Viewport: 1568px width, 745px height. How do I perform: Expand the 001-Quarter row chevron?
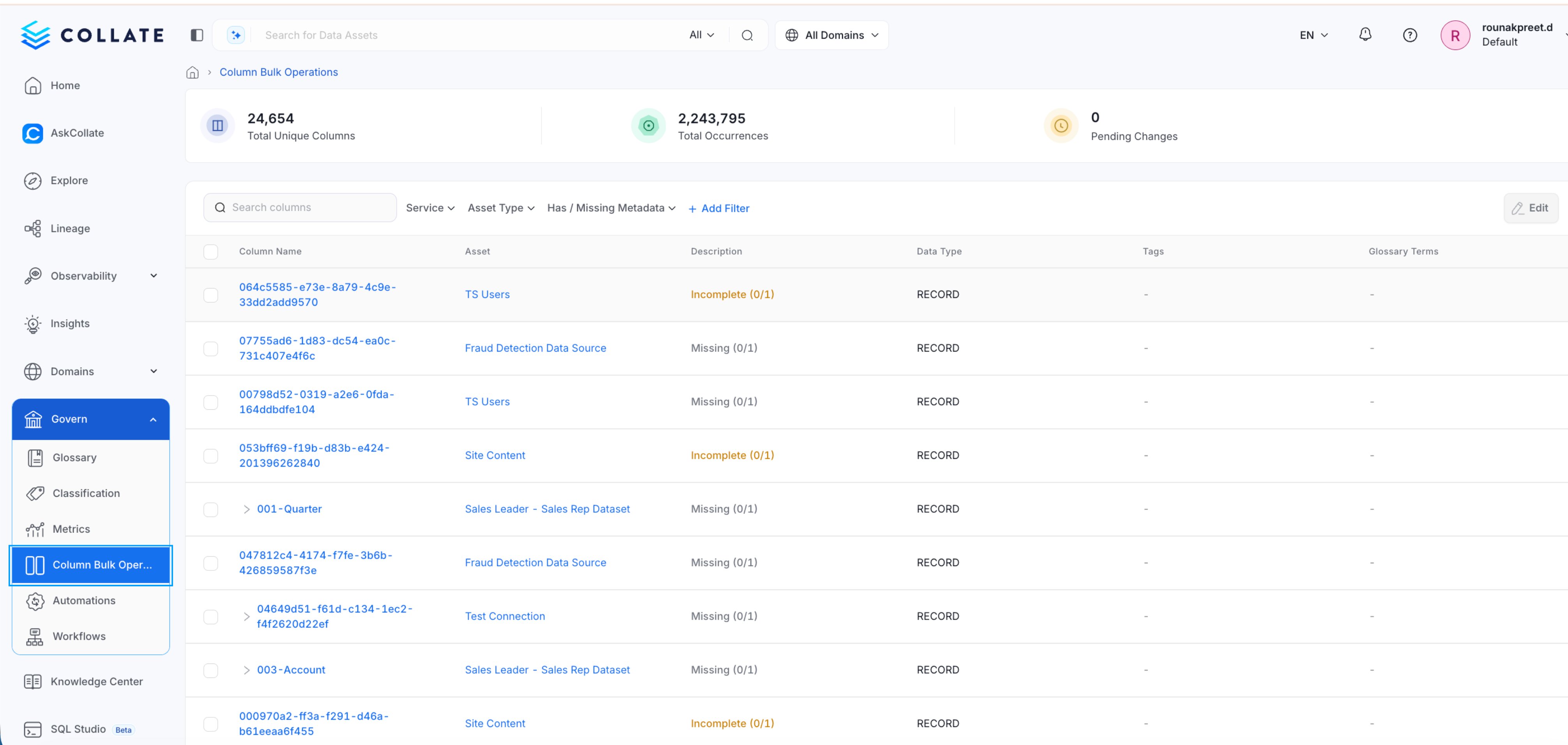[x=246, y=509]
